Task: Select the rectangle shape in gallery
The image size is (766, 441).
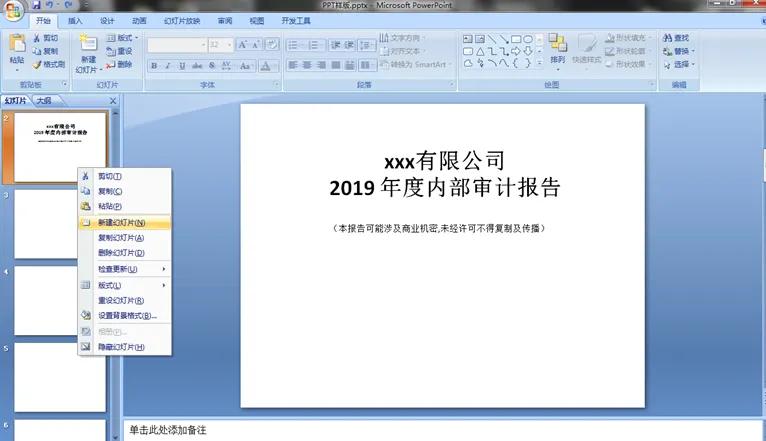Action: pos(516,39)
